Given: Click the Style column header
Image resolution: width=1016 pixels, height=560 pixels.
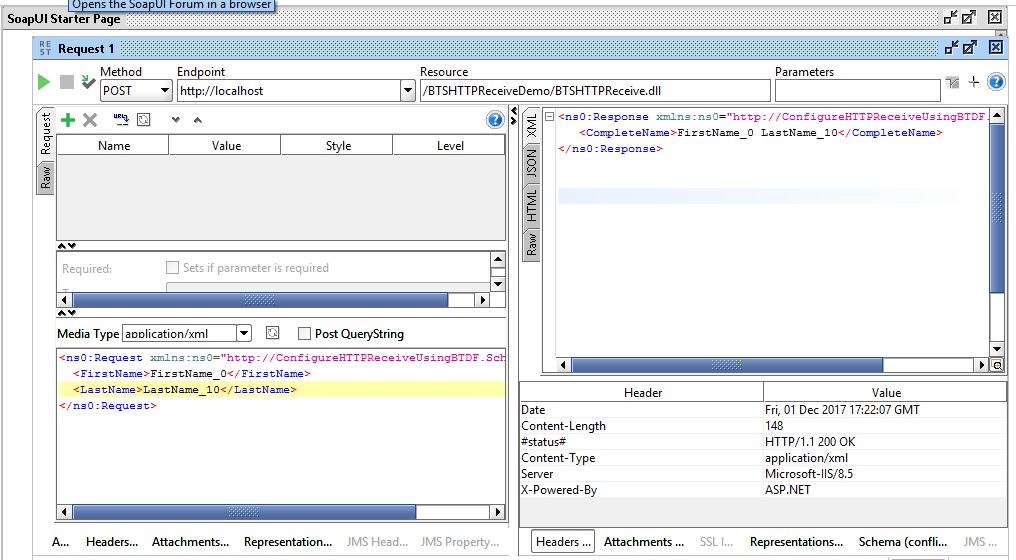Looking at the screenshot, I should (338, 146).
